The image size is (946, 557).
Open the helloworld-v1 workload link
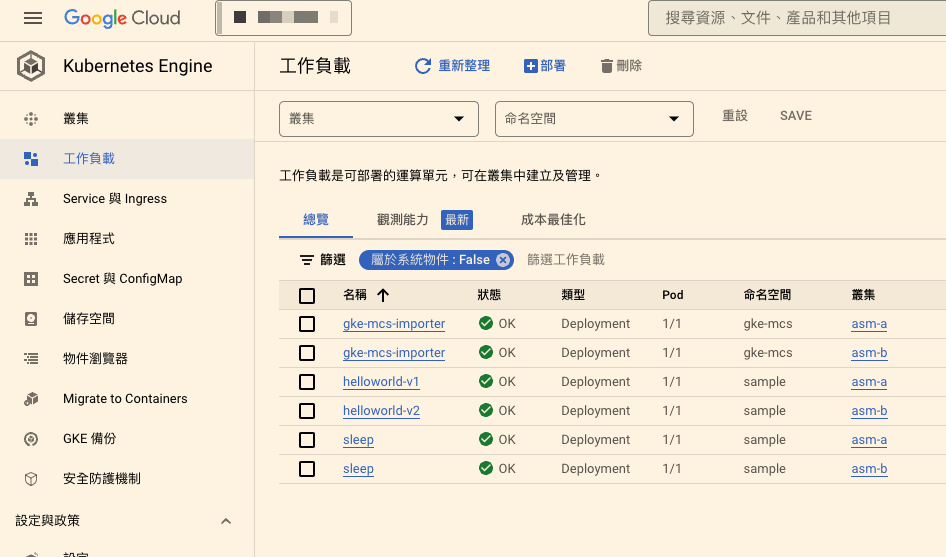381,381
